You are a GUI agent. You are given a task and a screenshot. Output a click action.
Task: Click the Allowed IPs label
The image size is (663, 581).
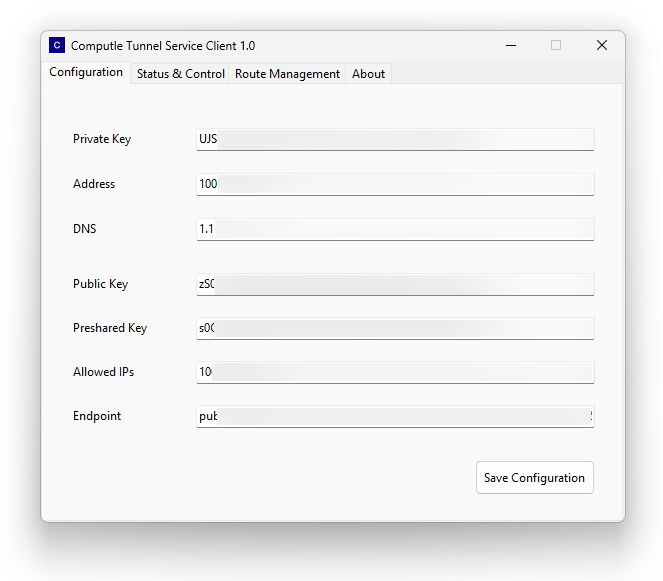click(x=103, y=372)
